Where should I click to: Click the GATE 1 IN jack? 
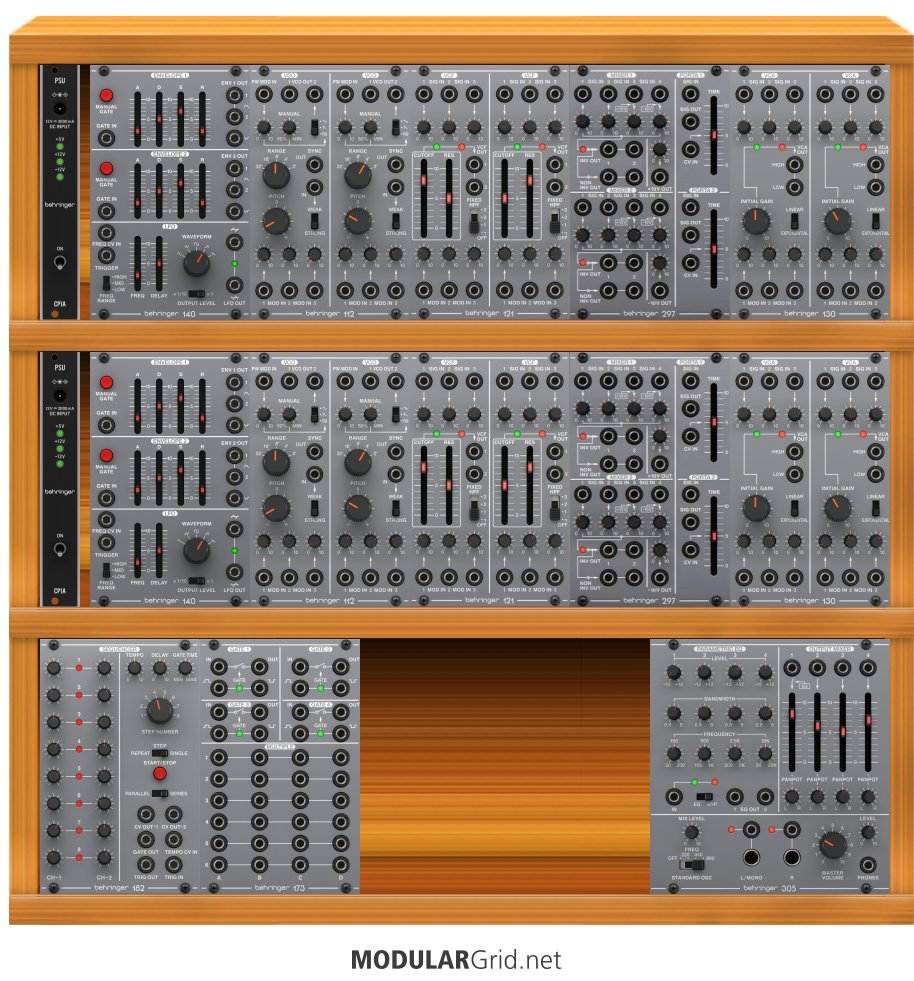[x=218, y=667]
